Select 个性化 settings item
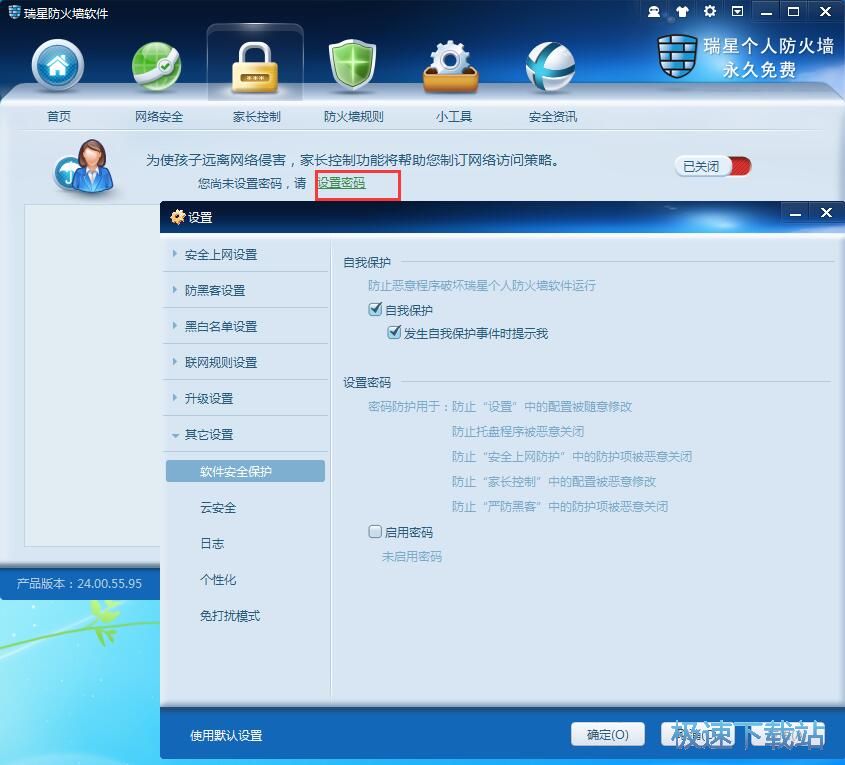The image size is (845, 765). [218, 580]
